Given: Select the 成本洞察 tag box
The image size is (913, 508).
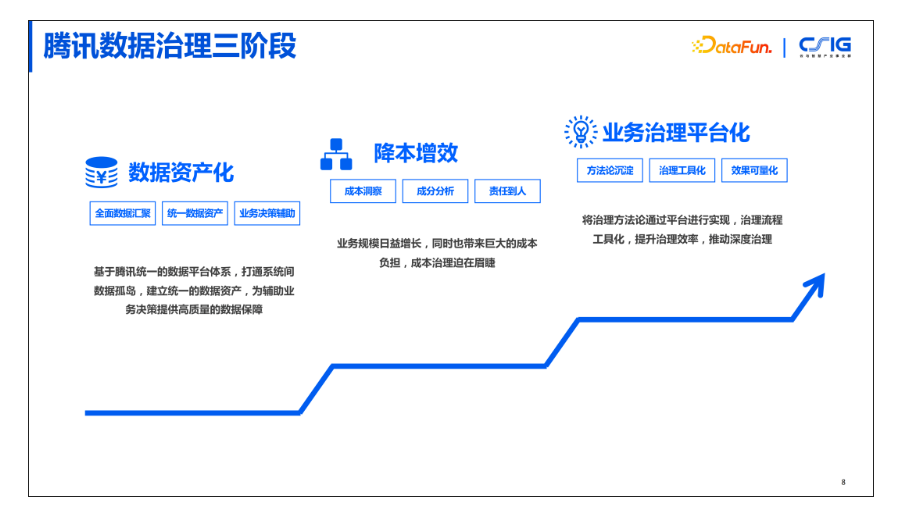Looking at the screenshot, I should 363,191.
